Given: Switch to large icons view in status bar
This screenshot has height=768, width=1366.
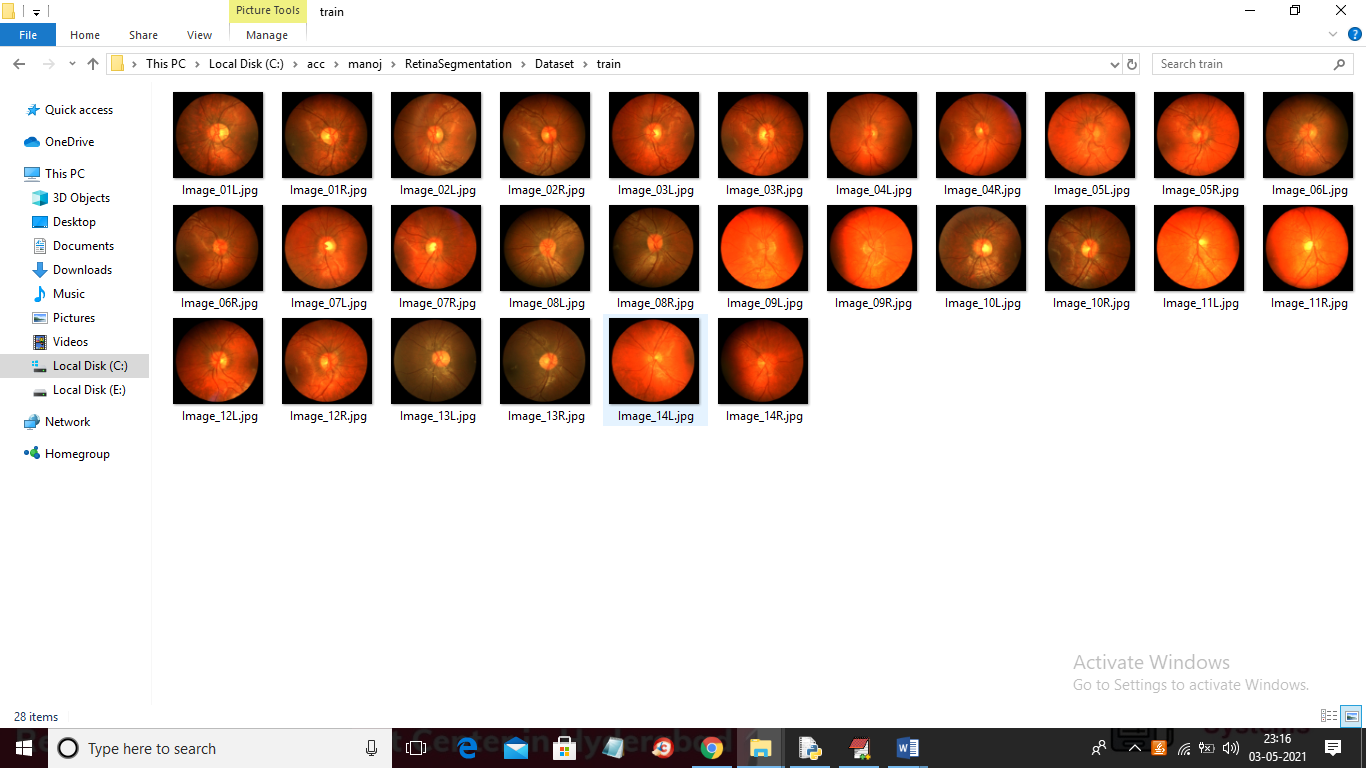Looking at the screenshot, I should [1351, 716].
